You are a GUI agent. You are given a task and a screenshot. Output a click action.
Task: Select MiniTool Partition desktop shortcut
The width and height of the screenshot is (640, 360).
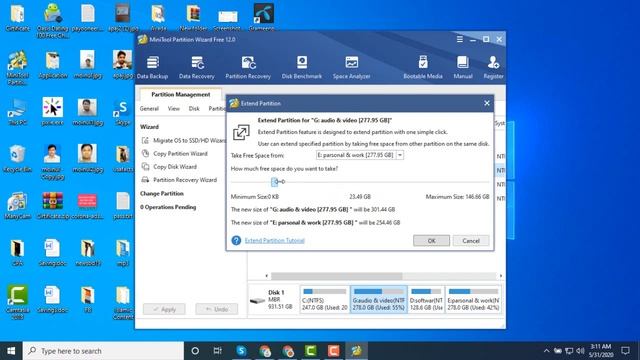click(x=17, y=67)
